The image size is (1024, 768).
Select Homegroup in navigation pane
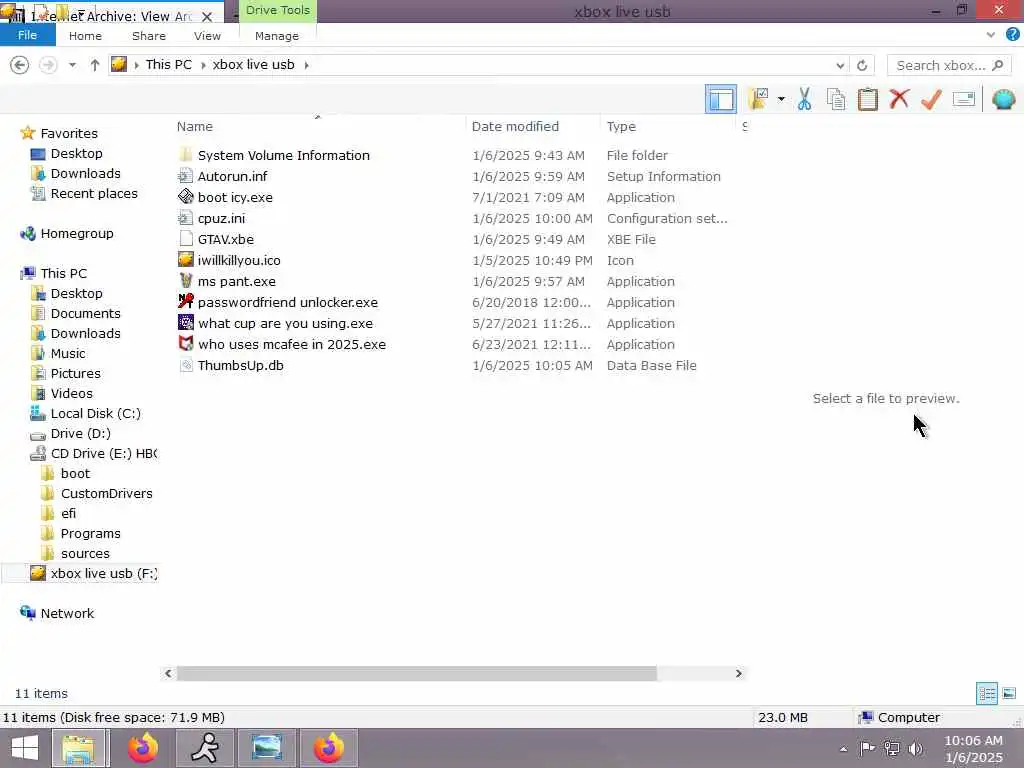tap(76, 233)
